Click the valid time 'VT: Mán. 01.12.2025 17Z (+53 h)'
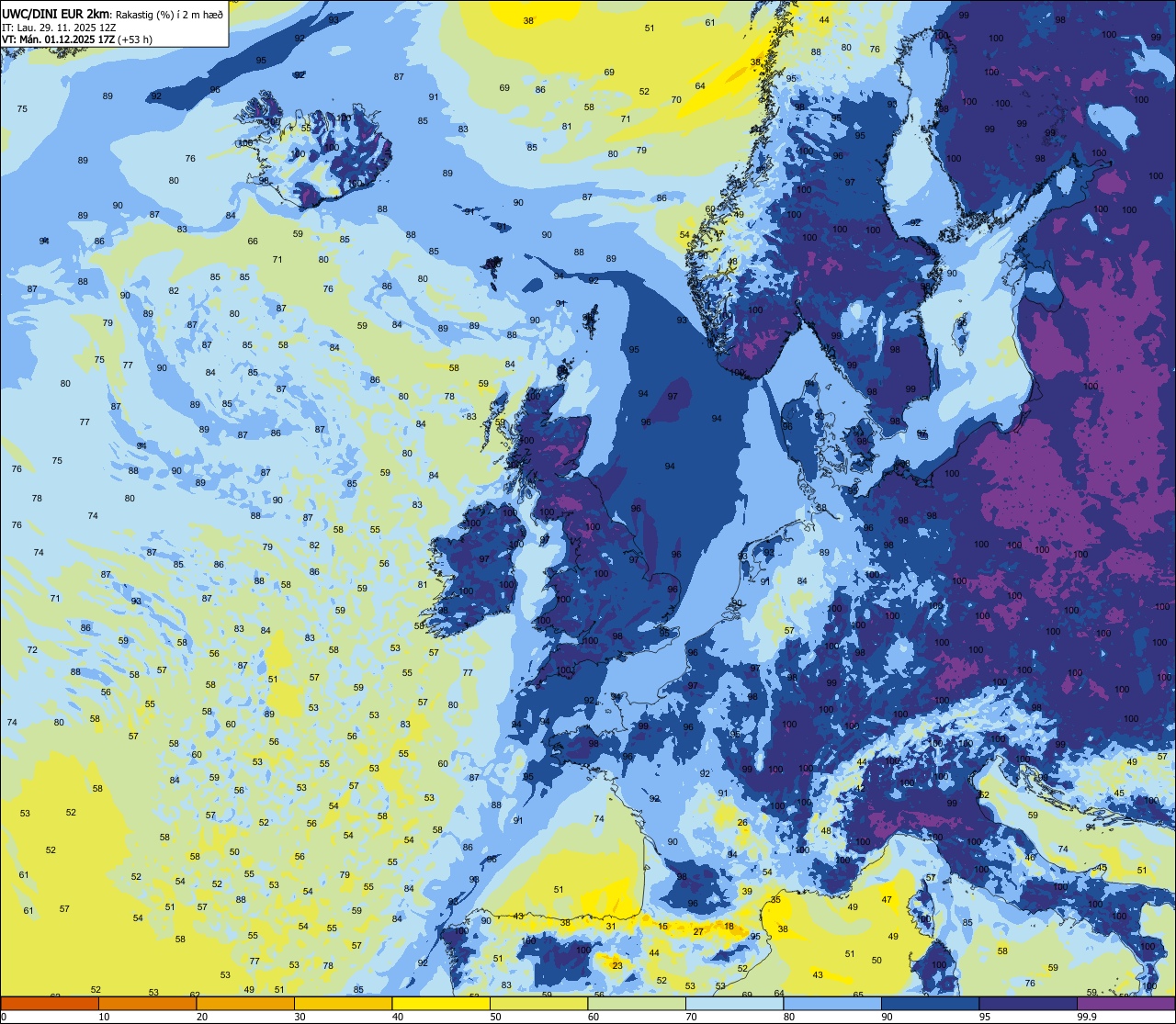 click(77, 39)
